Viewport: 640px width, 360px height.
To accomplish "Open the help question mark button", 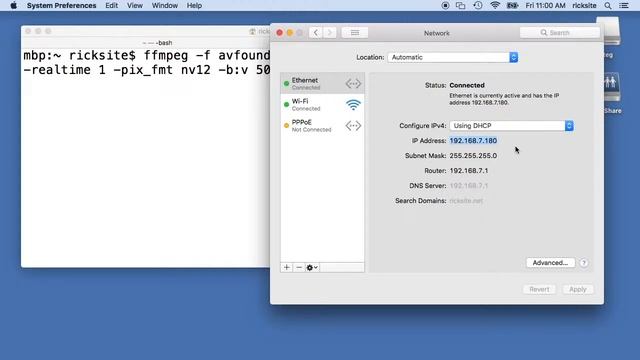I will point(584,263).
